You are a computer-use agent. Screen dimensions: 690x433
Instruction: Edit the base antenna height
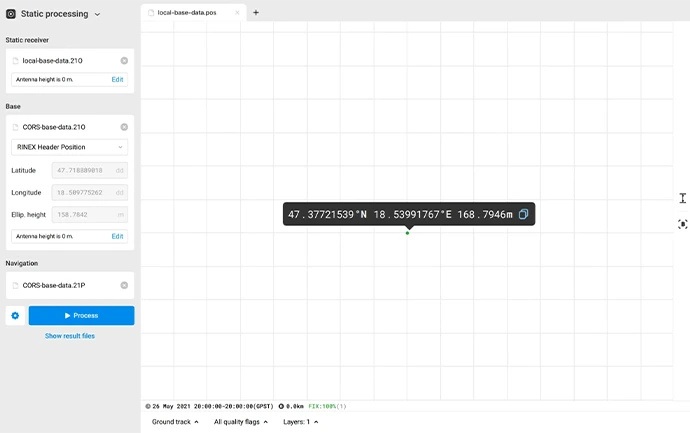pyautogui.click(x=117, y=236)
